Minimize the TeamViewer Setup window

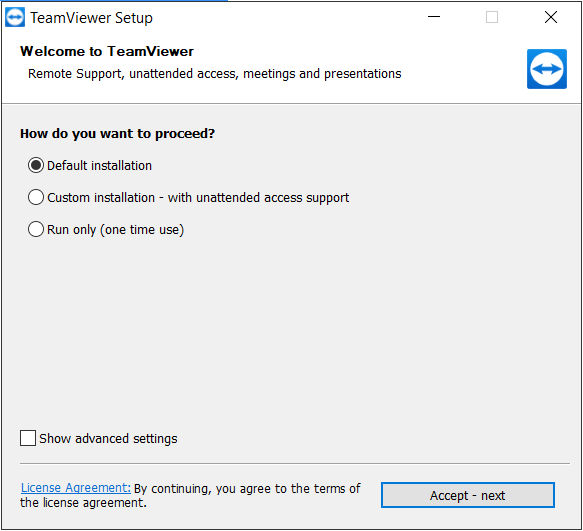coord(434,17)
